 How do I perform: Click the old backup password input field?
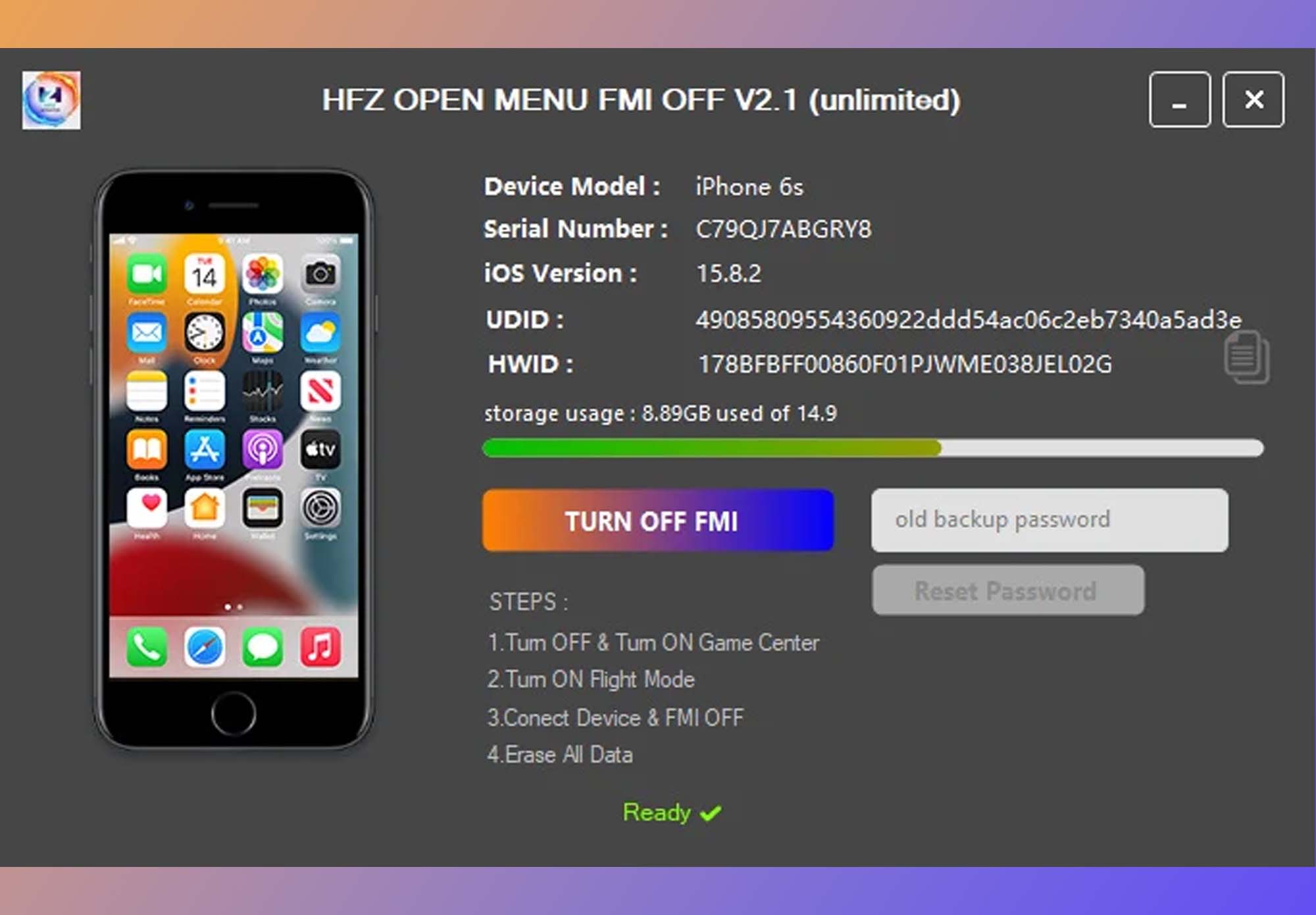click(1050, 519)
